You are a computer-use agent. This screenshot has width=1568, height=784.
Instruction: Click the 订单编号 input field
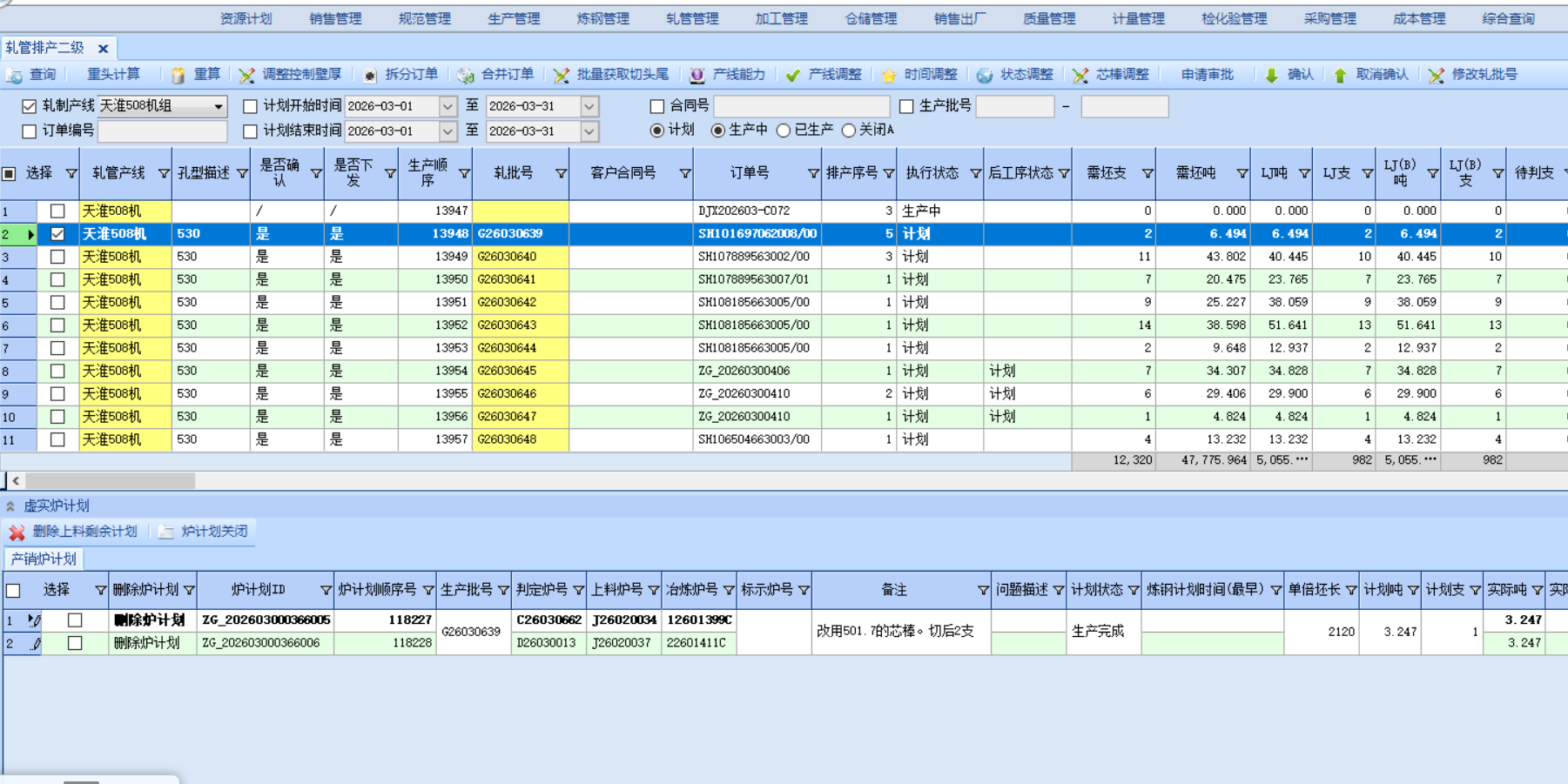[161, 131]
